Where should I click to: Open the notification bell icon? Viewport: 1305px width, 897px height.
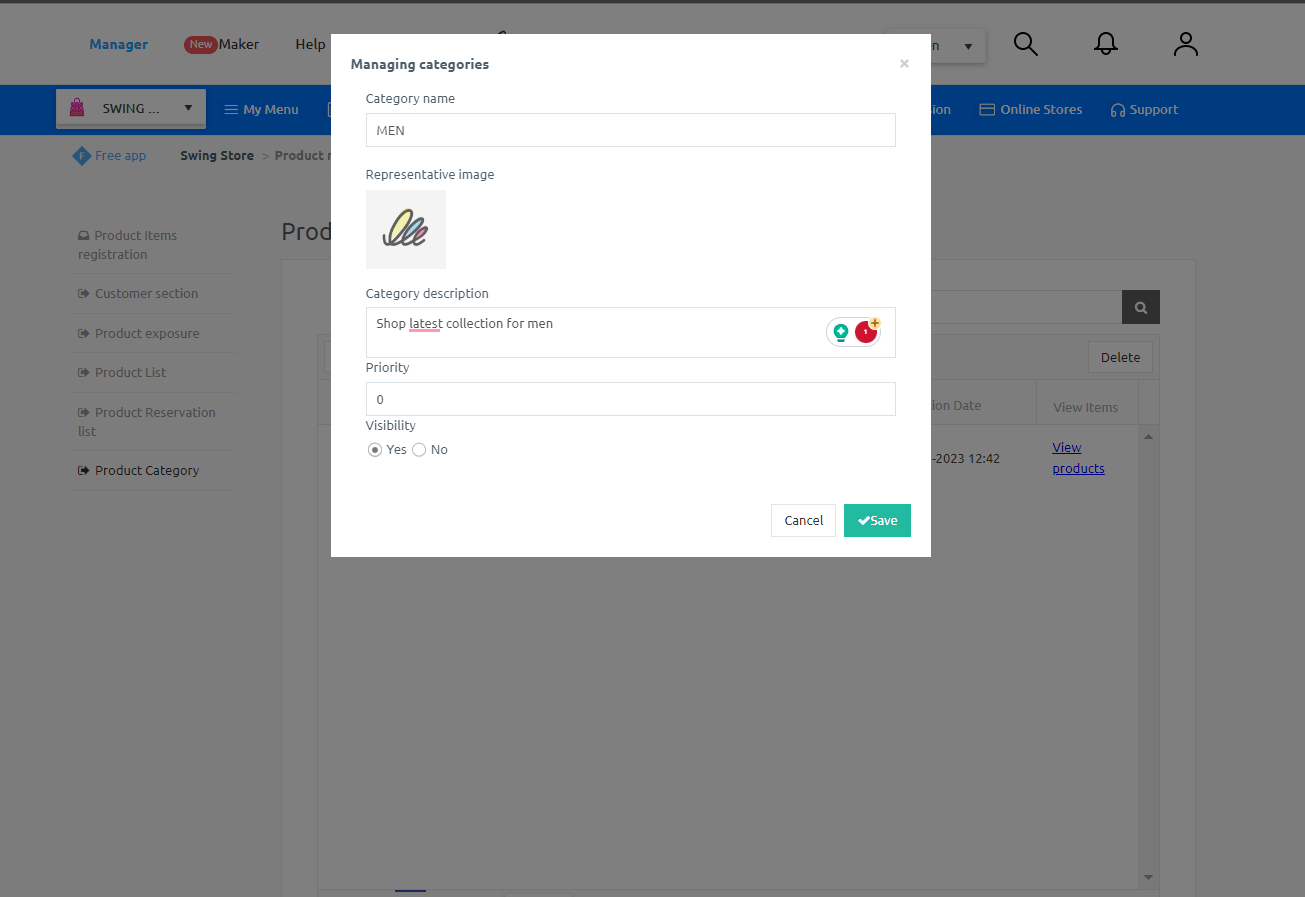coord(1105,44)
